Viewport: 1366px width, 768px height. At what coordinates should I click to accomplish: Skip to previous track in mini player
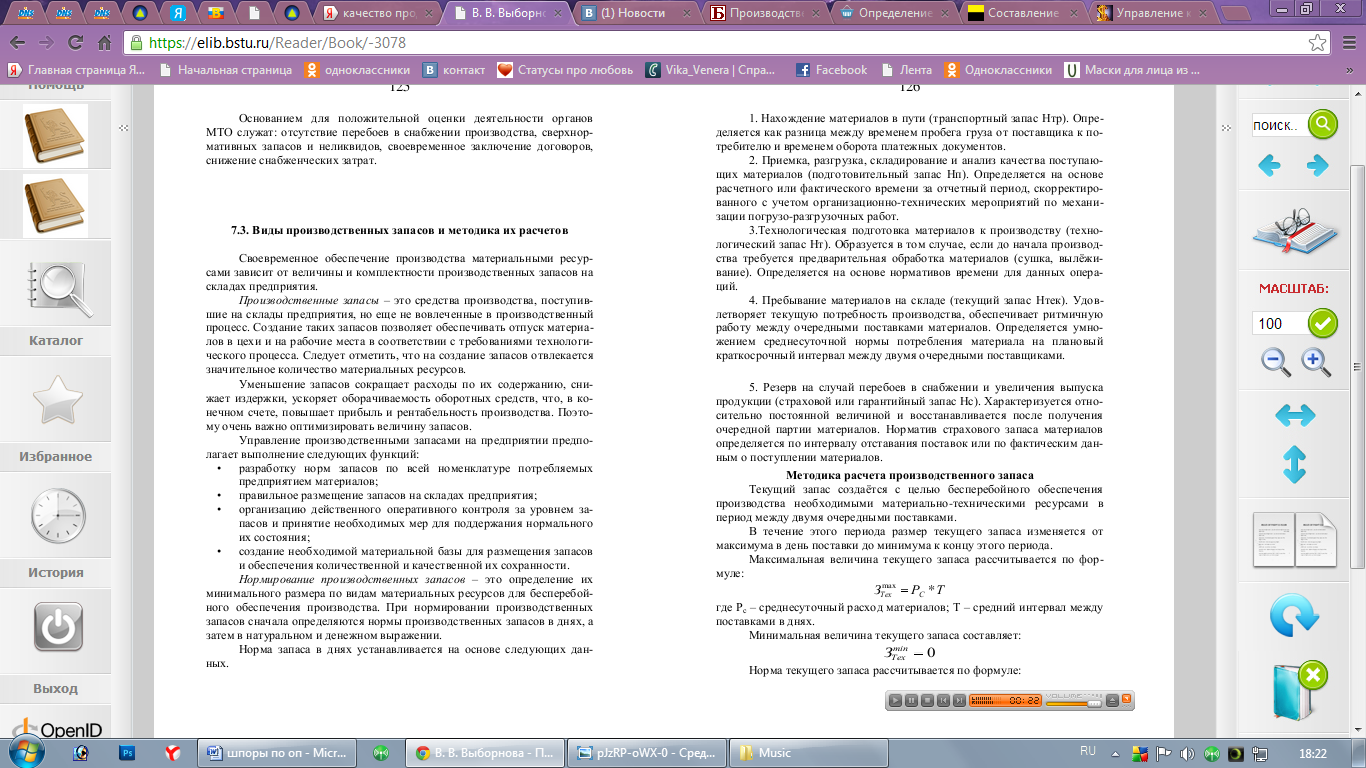tap(944, 700)
